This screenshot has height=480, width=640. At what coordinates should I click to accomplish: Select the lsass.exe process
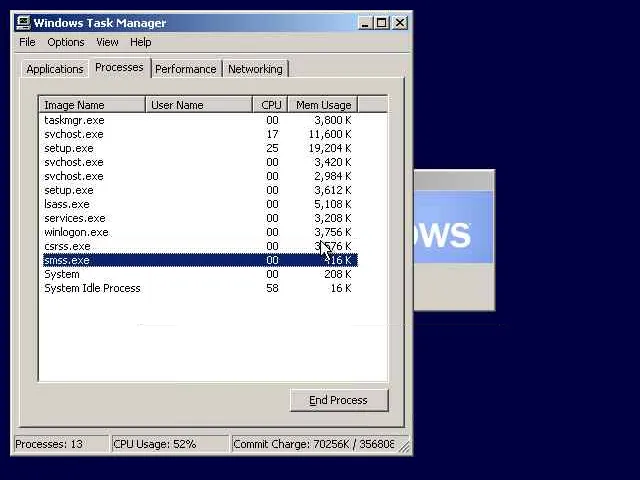[x=200, y=204]
